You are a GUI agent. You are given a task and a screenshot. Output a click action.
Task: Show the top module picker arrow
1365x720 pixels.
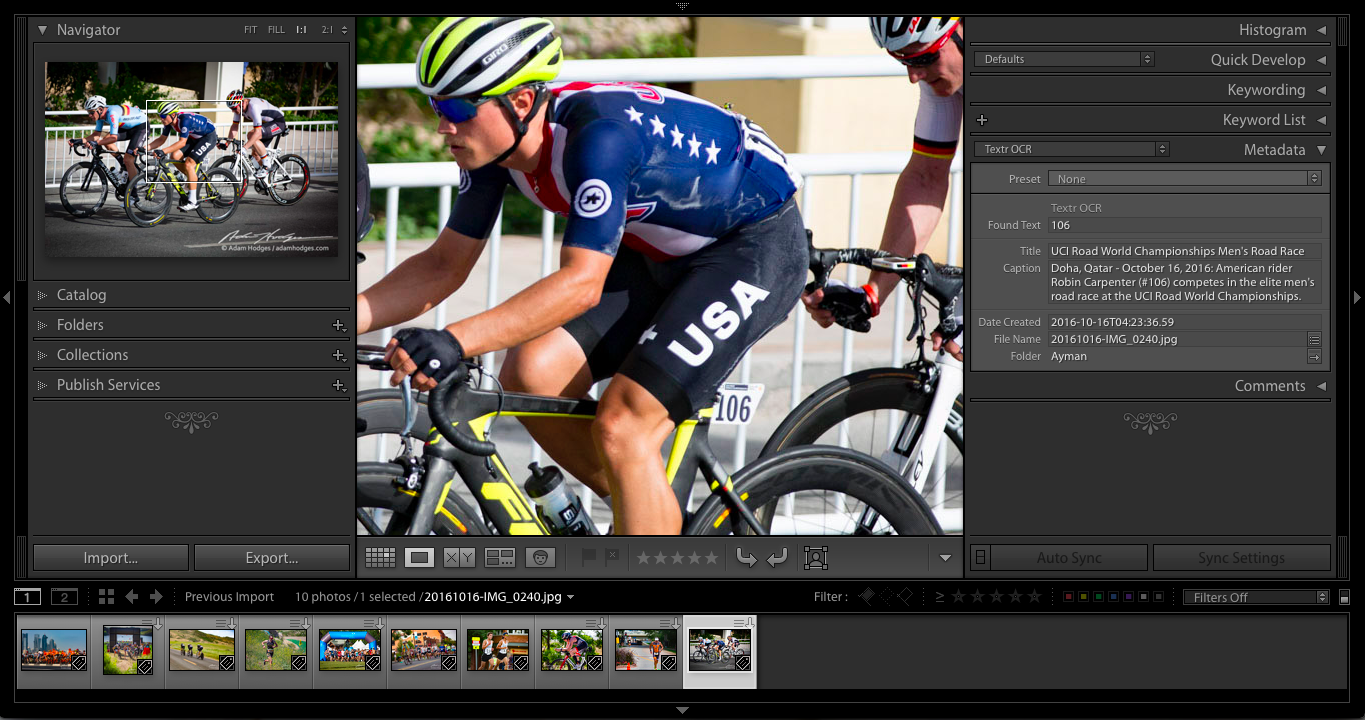click(682, 6)
